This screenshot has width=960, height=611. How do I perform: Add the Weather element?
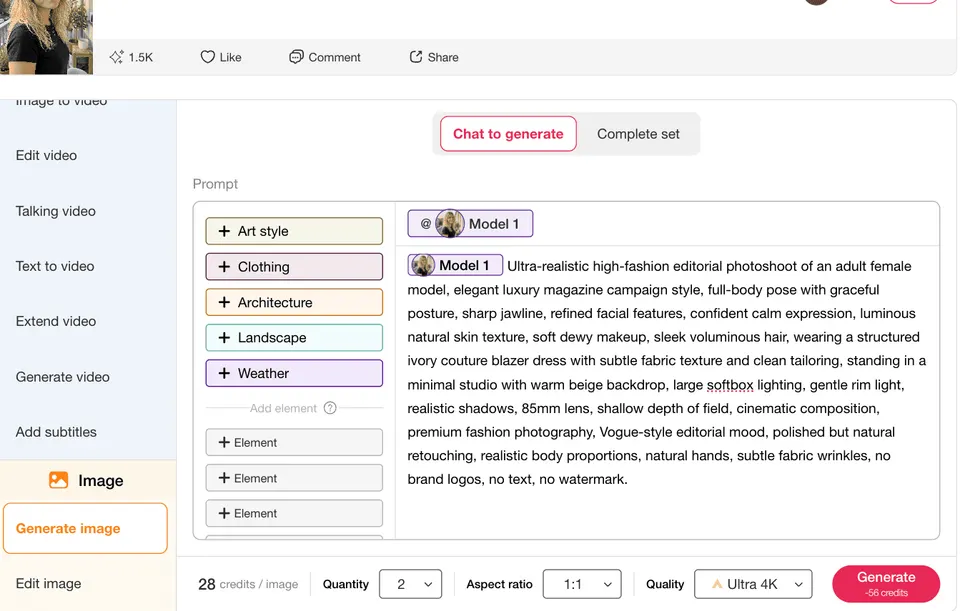pos(294,373)
